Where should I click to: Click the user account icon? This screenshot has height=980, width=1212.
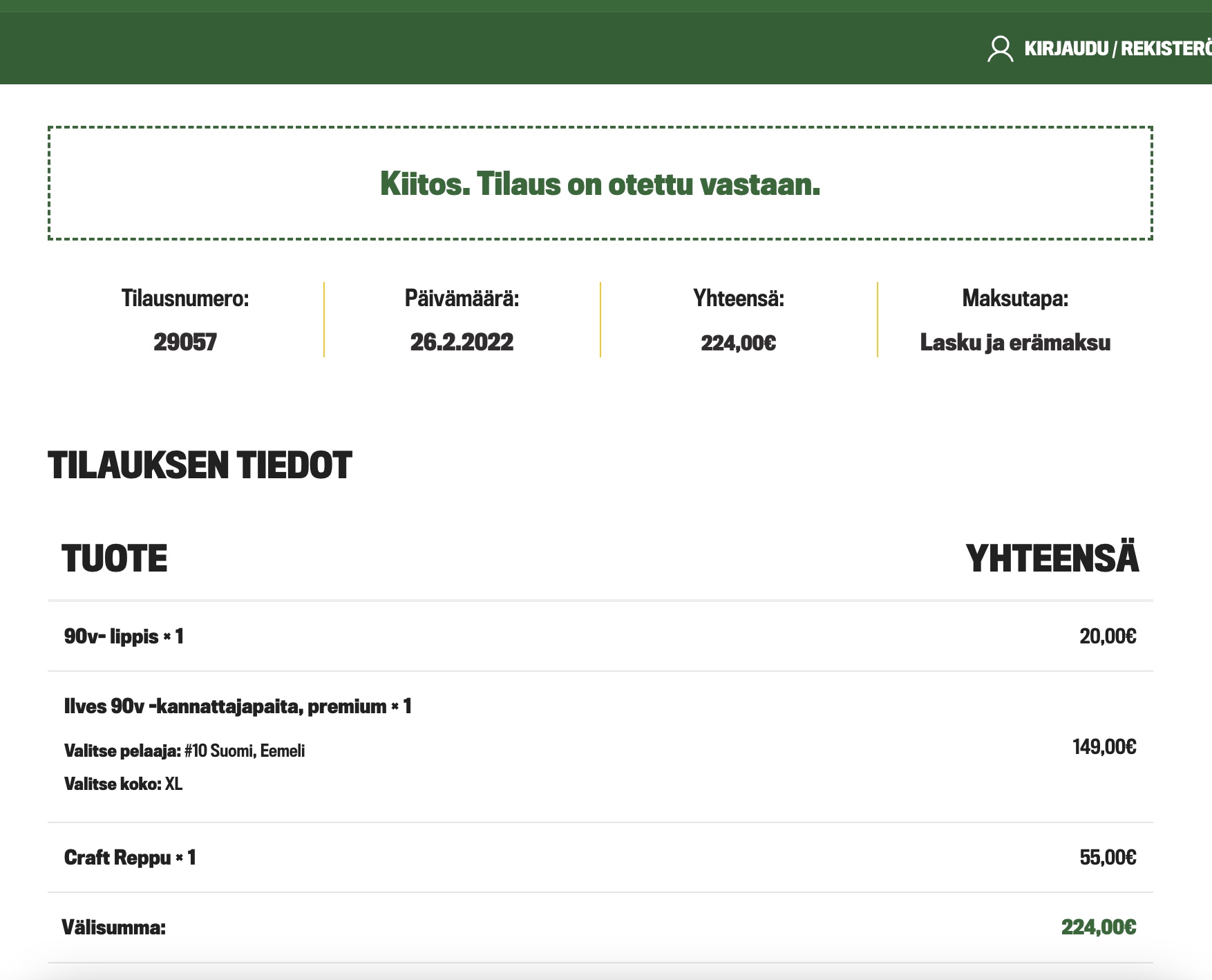pyautogui.click(x=1000, y=49)
